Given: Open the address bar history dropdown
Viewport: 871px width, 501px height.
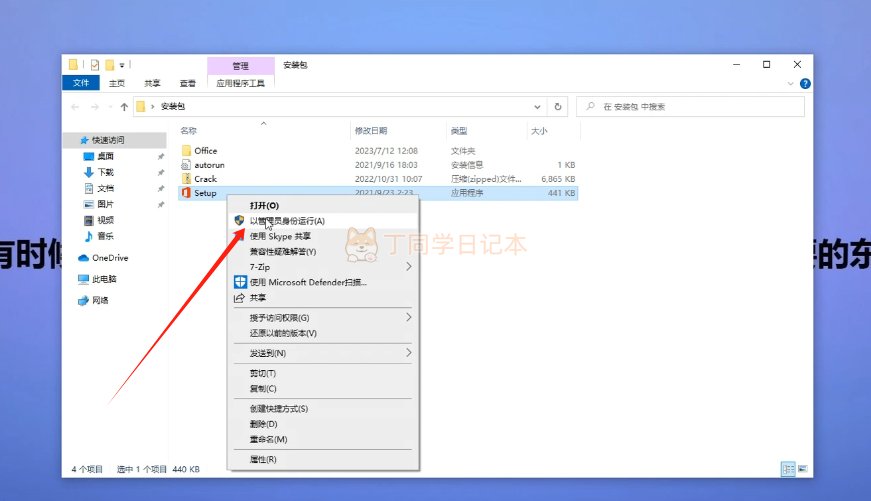Looking at the screenshot, I should (x=536, y=106).
